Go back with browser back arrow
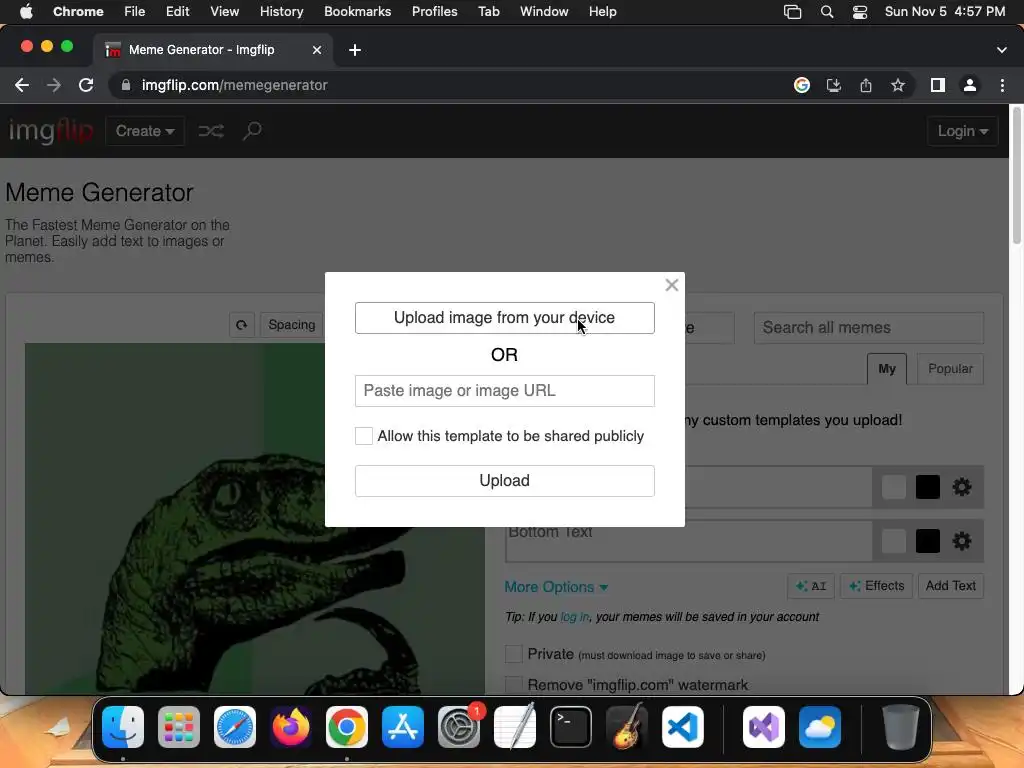Image resolution: width=1024 pixels, height=768 pixels. coord(22,86)
